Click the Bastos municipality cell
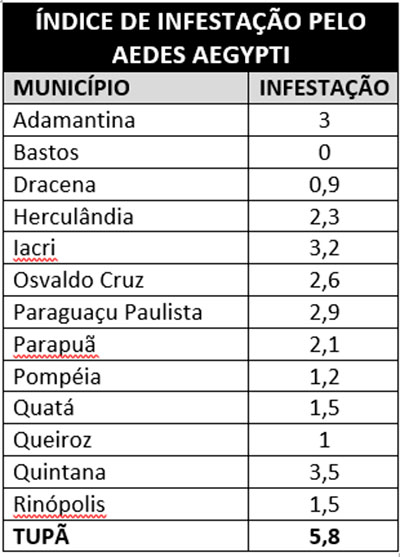The width and height of the screenshot is (400, 557). 126,153
